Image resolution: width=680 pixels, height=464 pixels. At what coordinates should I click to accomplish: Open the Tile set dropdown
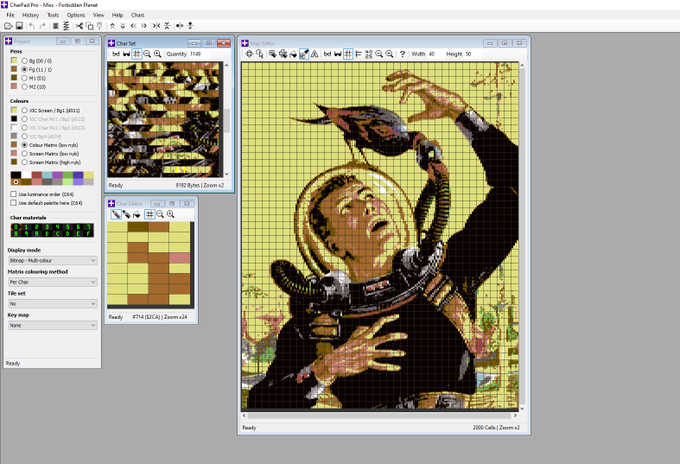coord(52,304)
